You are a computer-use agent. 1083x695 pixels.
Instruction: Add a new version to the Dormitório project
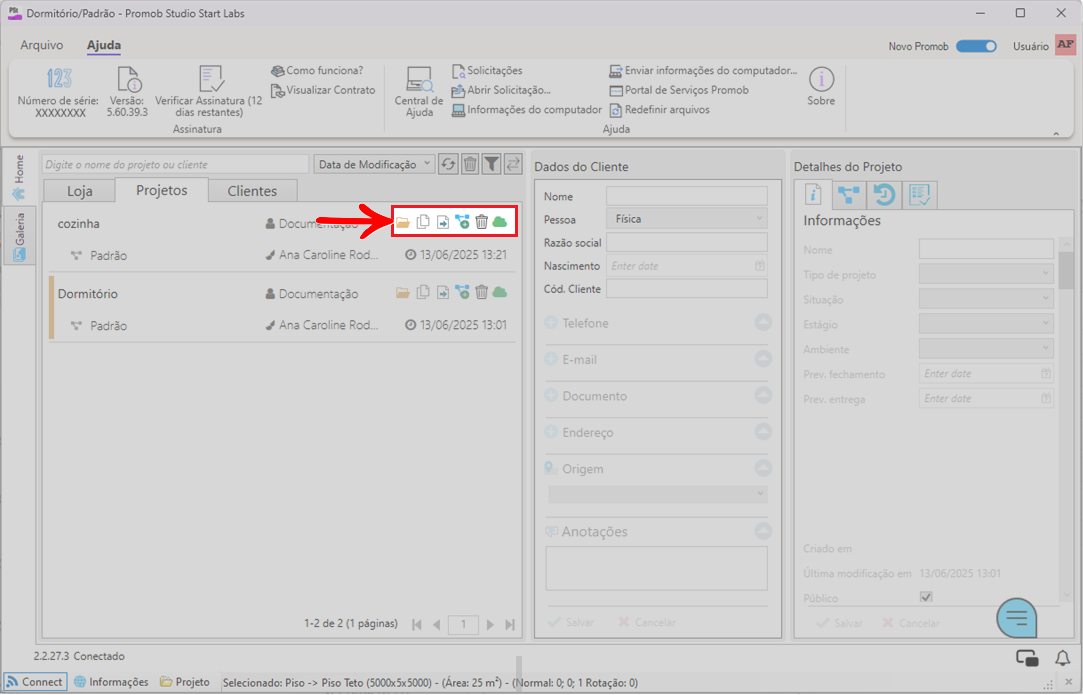(x=462, y=293)
